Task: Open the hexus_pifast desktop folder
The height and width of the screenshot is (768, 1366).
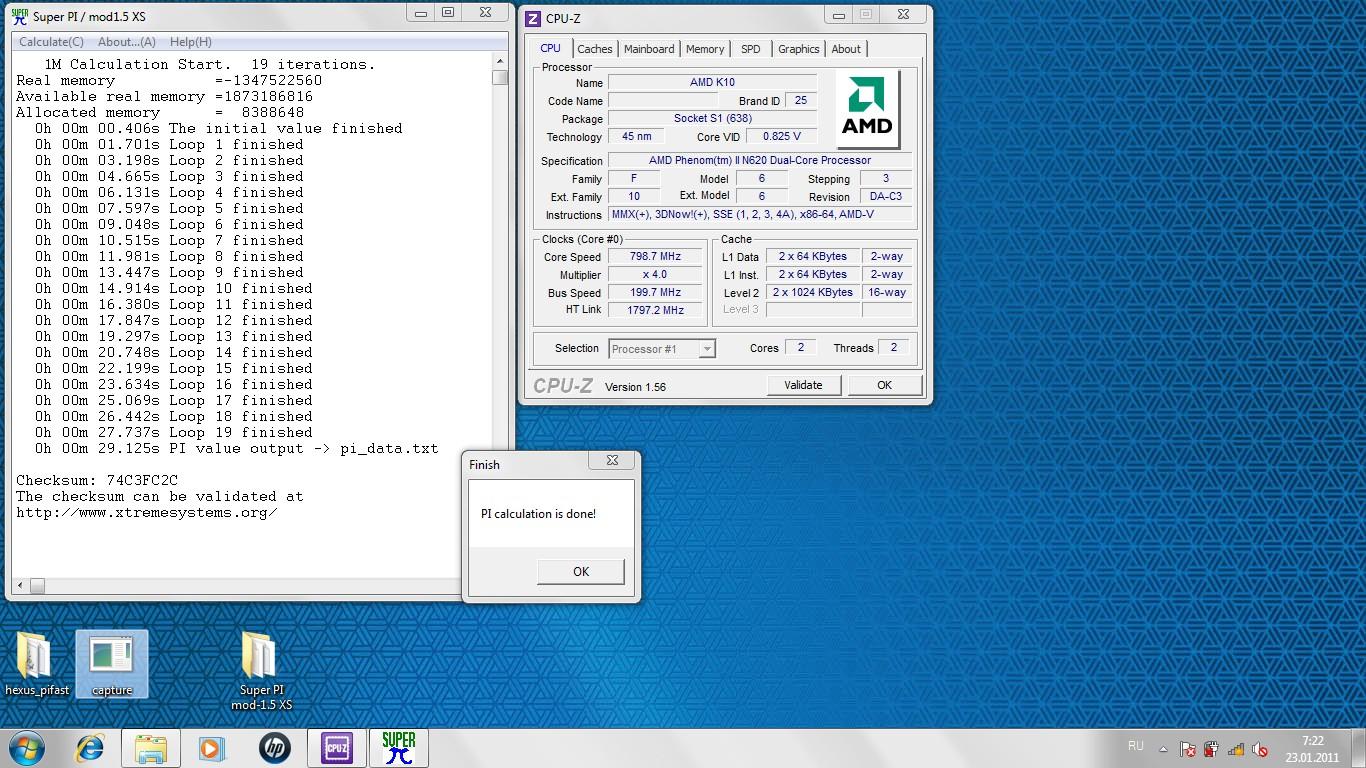Action: click(x=37, y=662)
